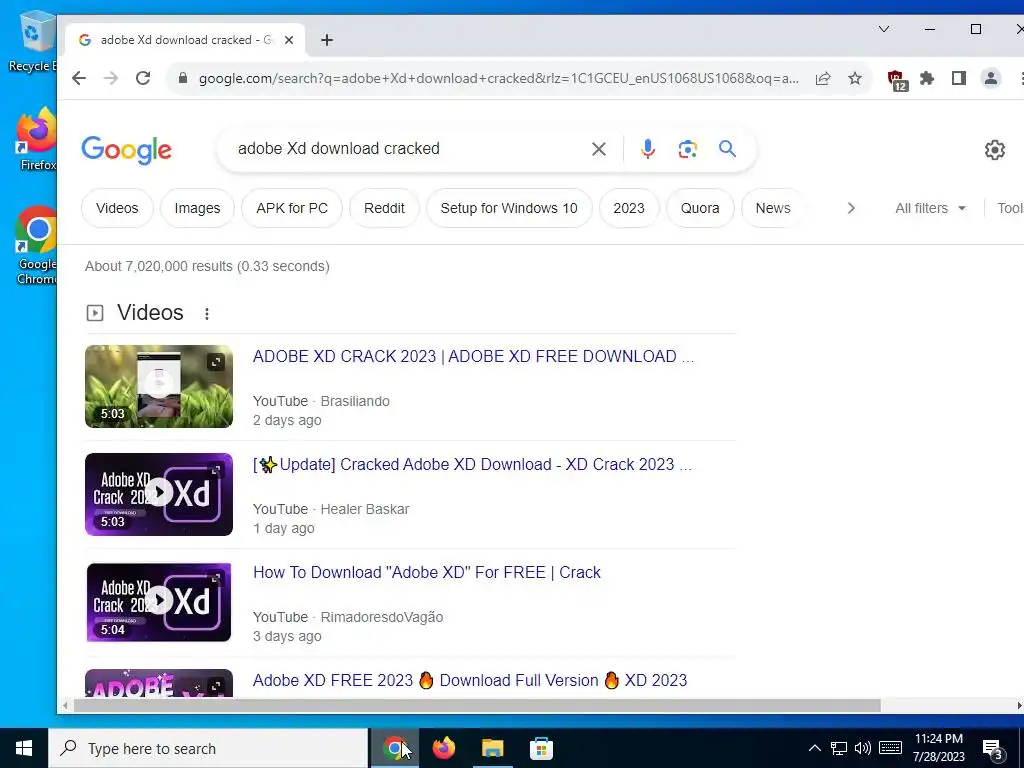
Task: Open Cracked Adobe XD Download video link
Action: pyautogui.click(x=472, y=464)
